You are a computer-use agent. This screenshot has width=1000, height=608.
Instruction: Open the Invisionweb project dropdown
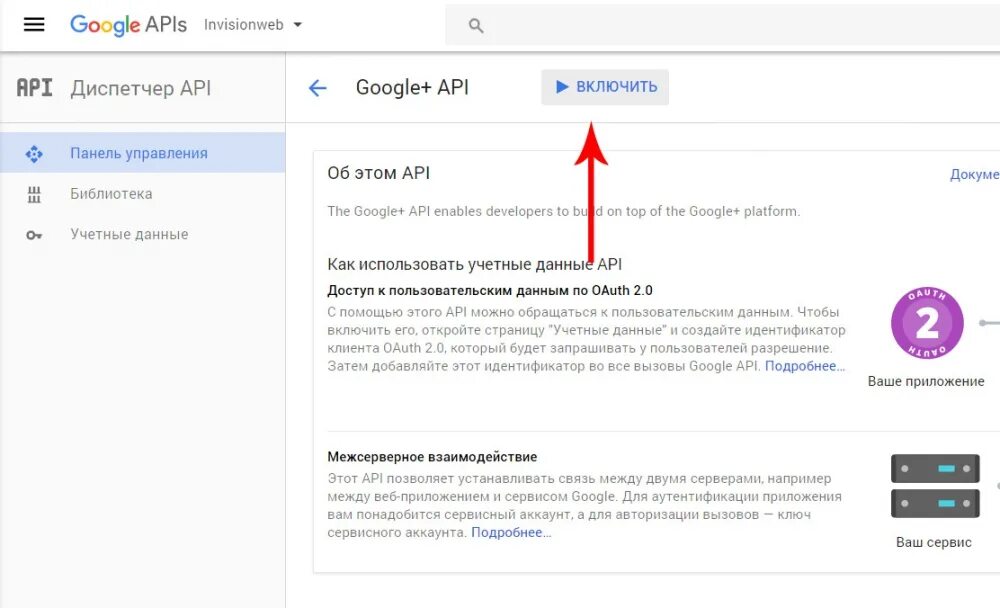(253, 25)
